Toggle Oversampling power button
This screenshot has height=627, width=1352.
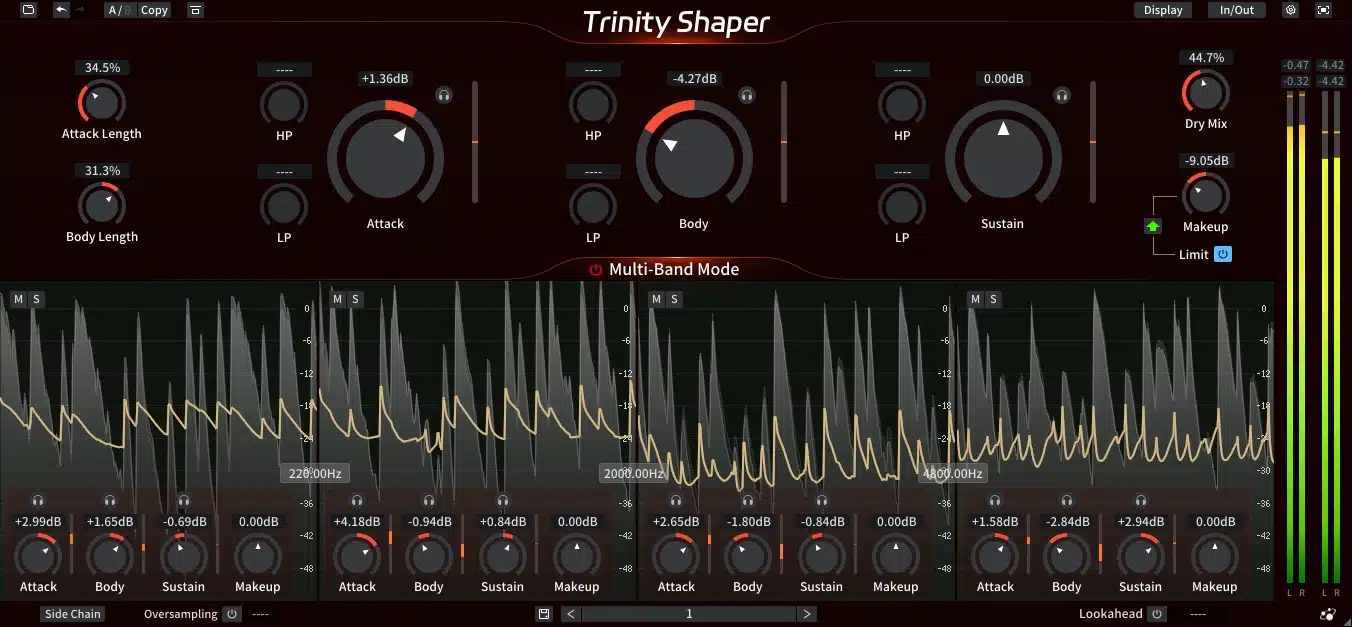coord(232,614)
